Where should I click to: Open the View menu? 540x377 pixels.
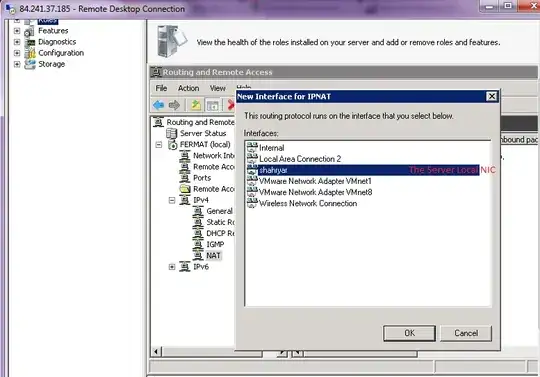[218, 88]
